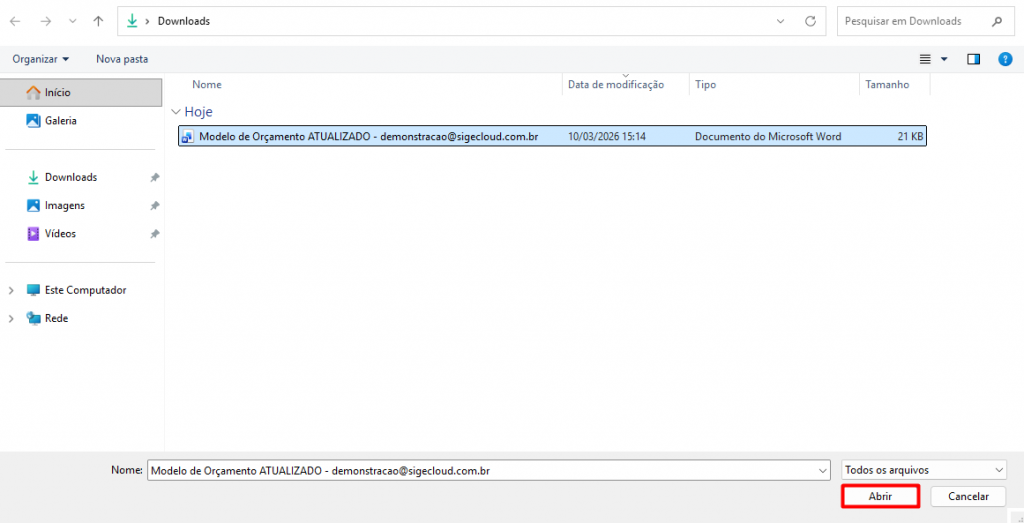Click the Back navigation arrow
Screen dimensions: 1024x523
[15, 21]
